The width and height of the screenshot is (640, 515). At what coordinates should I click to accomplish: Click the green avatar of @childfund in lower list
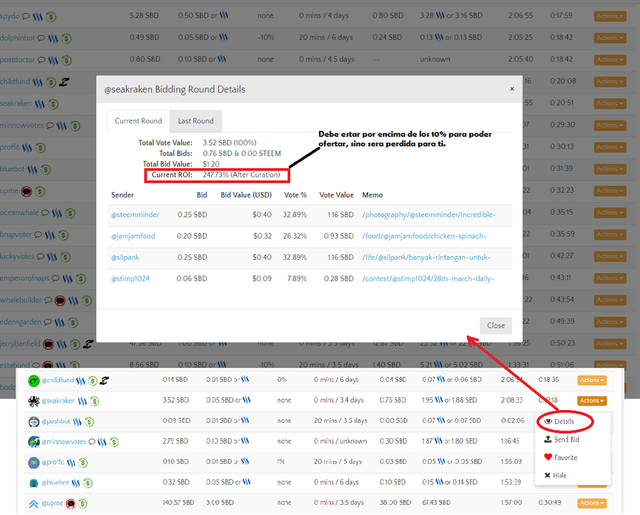33,381
